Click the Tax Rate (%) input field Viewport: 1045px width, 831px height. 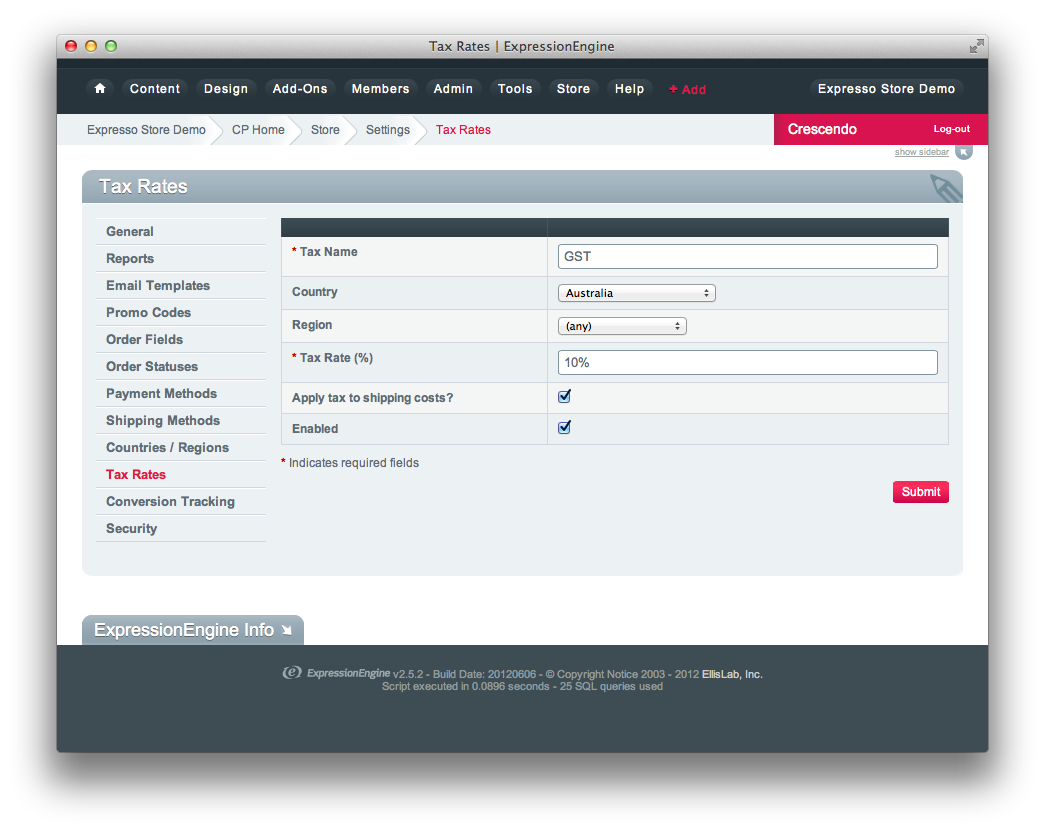pos(748,363)
